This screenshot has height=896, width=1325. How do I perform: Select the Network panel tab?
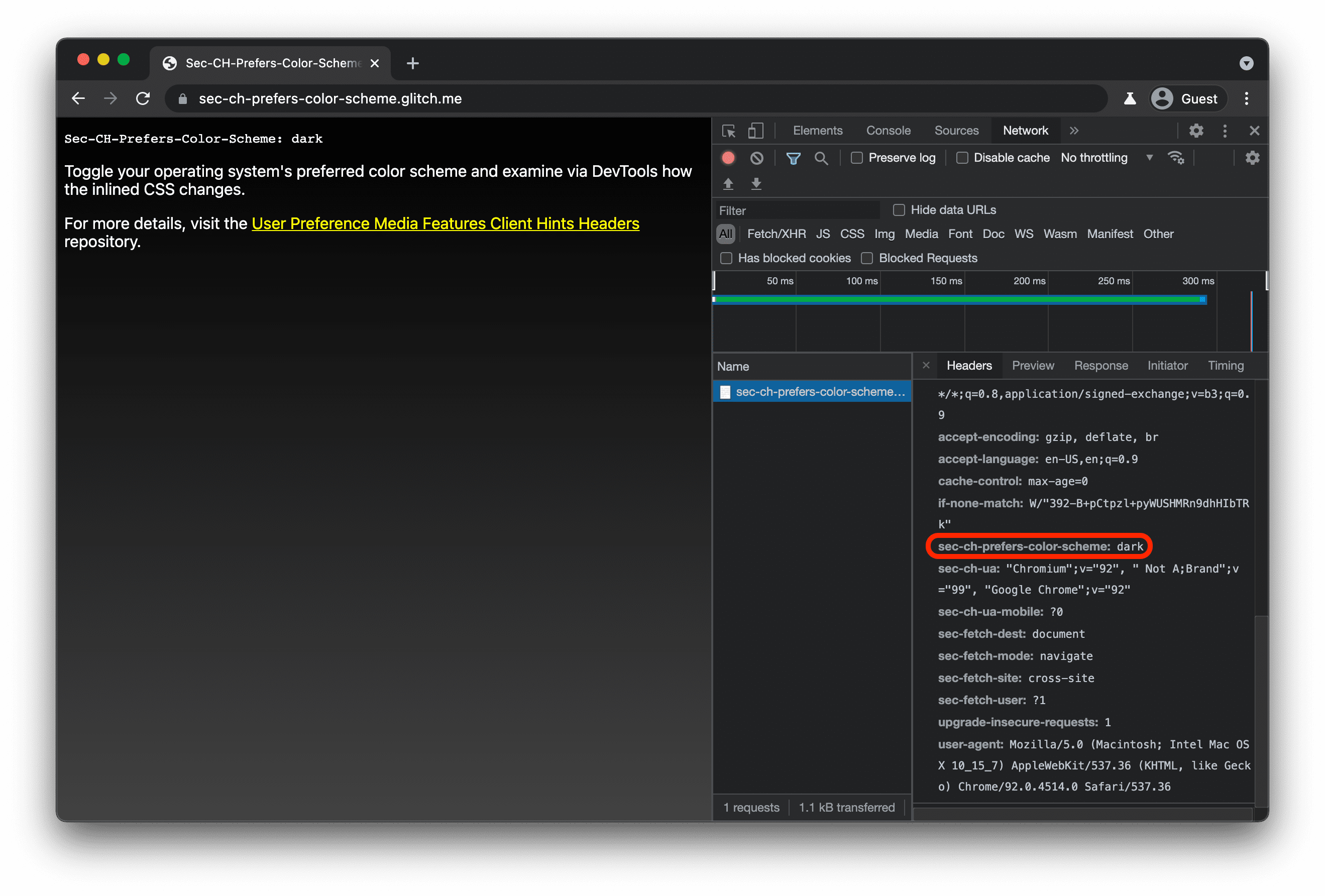click(1024, 130)
